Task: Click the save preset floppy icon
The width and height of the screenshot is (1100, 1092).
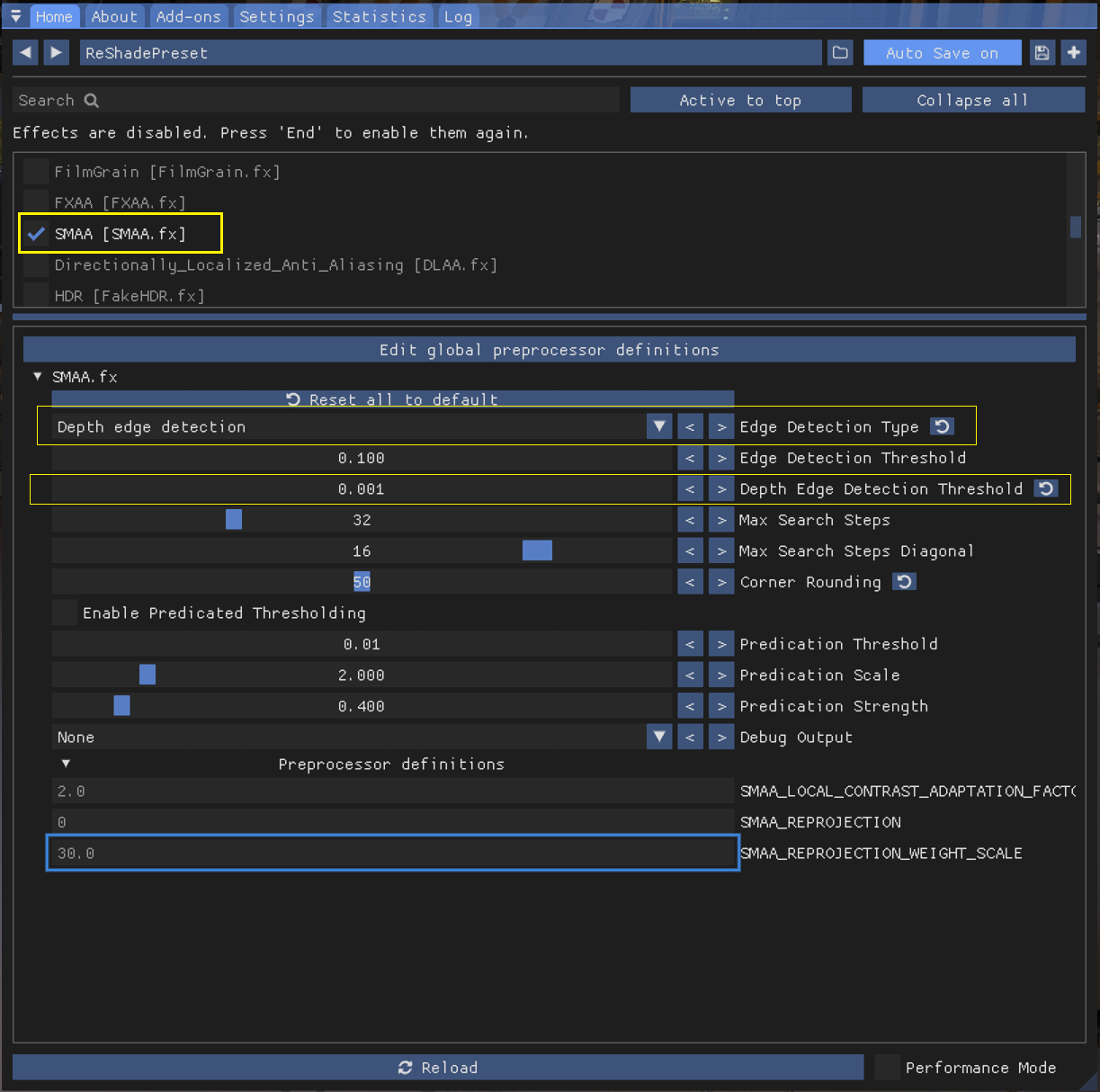Action: pyautogui.click(x=1042, y=53)
